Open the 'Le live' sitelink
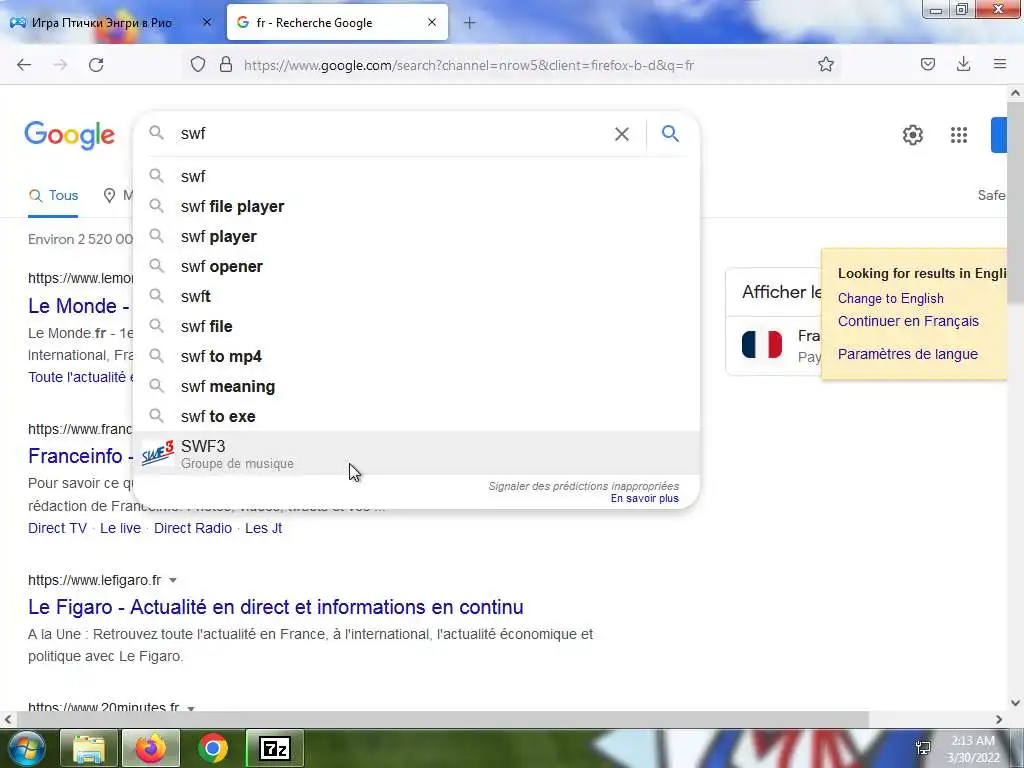The image size is (1024, 768). pos(120,528)
